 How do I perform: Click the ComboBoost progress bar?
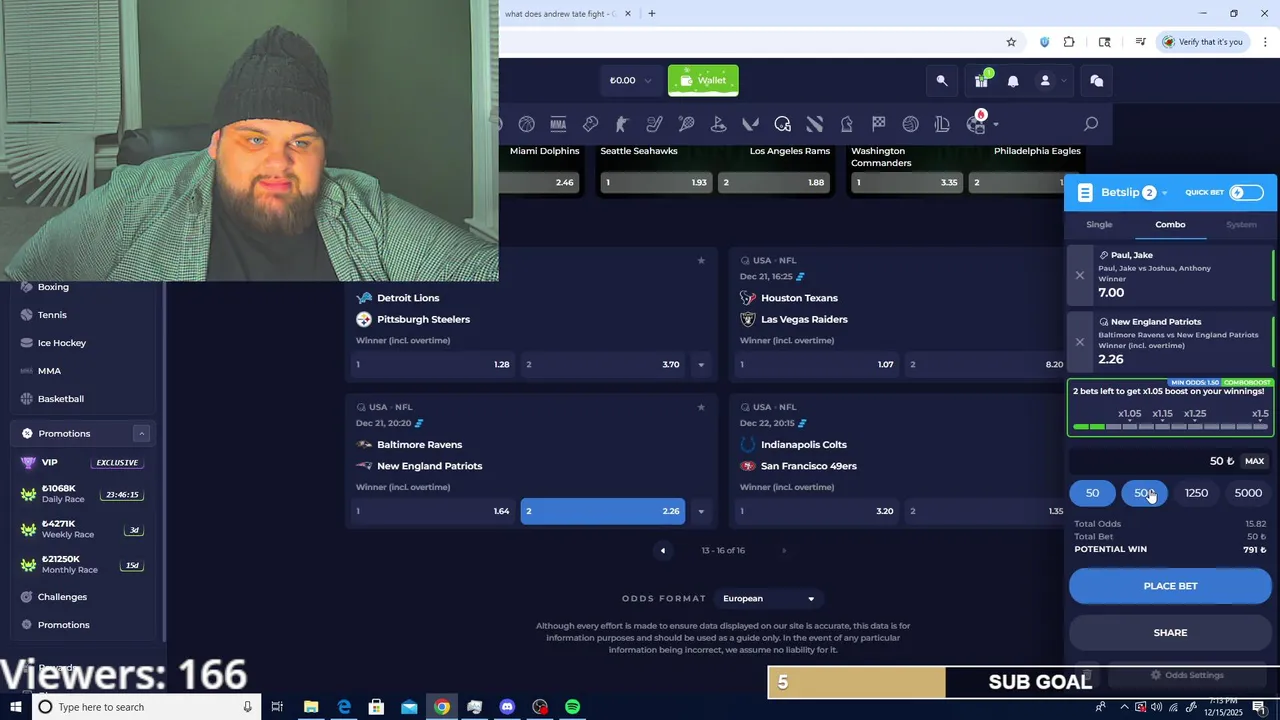tap(1170, 427)
